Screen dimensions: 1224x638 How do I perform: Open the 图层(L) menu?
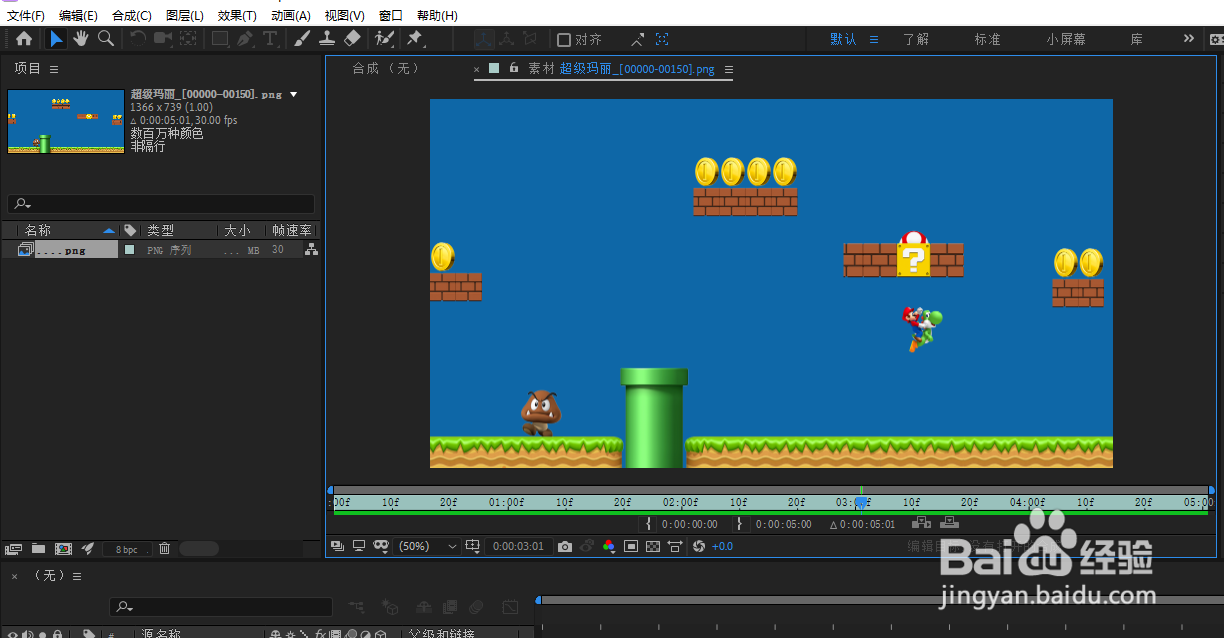[x=184, y=15]
